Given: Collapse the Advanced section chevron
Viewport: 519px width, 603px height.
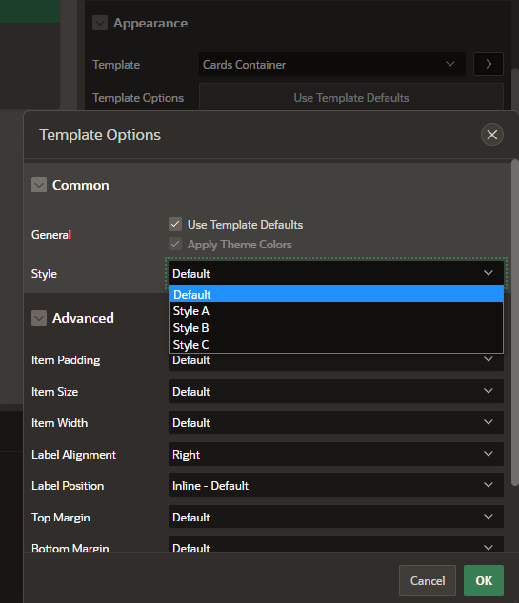Looking at the screenshot, I should pos(39,318).
